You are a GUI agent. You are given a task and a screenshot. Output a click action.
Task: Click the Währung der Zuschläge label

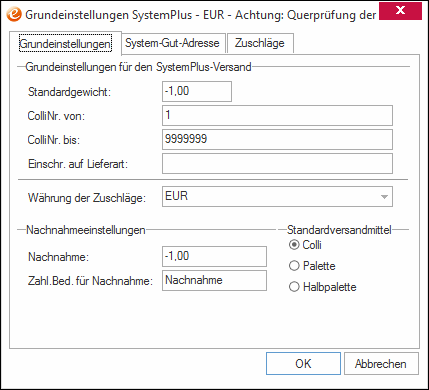click(87, 198)
